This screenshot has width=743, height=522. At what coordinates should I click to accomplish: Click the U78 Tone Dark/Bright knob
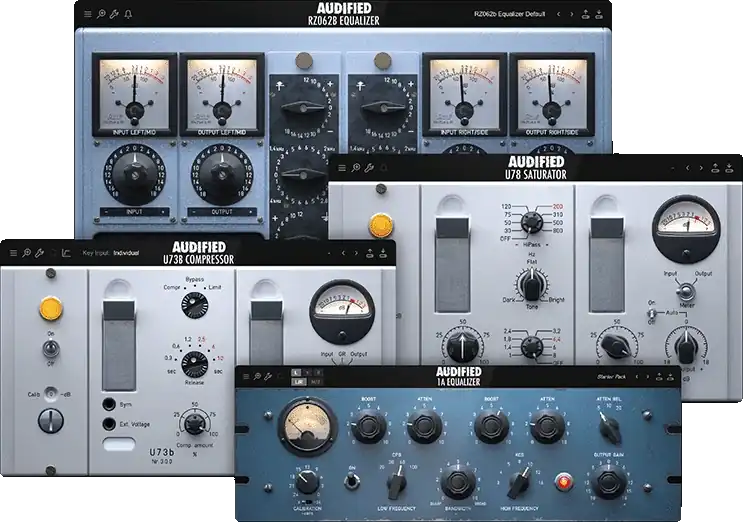click(531, 284)
